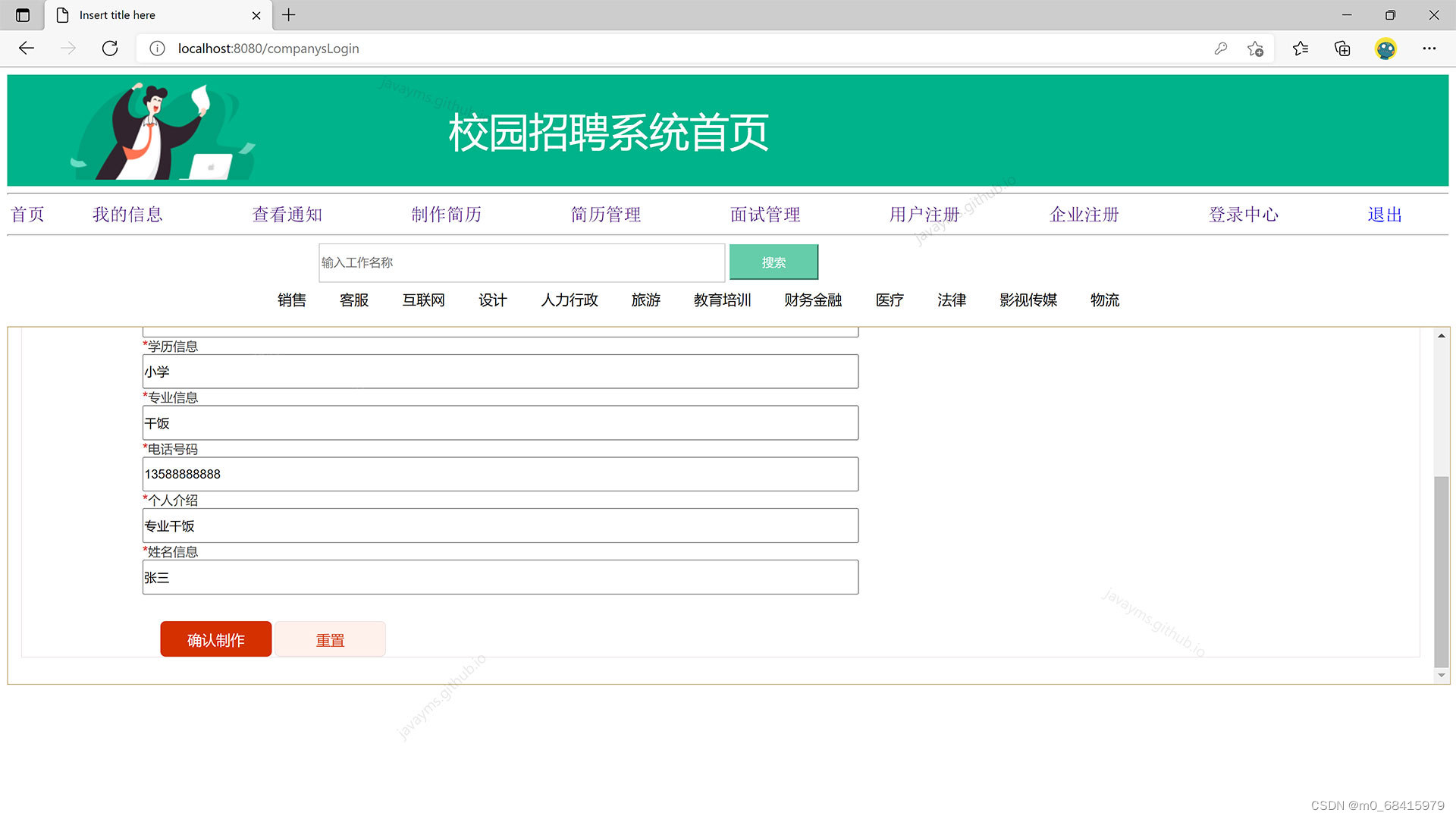
Task: Open 查看通知 in the navigation menu
Action: 287,215
